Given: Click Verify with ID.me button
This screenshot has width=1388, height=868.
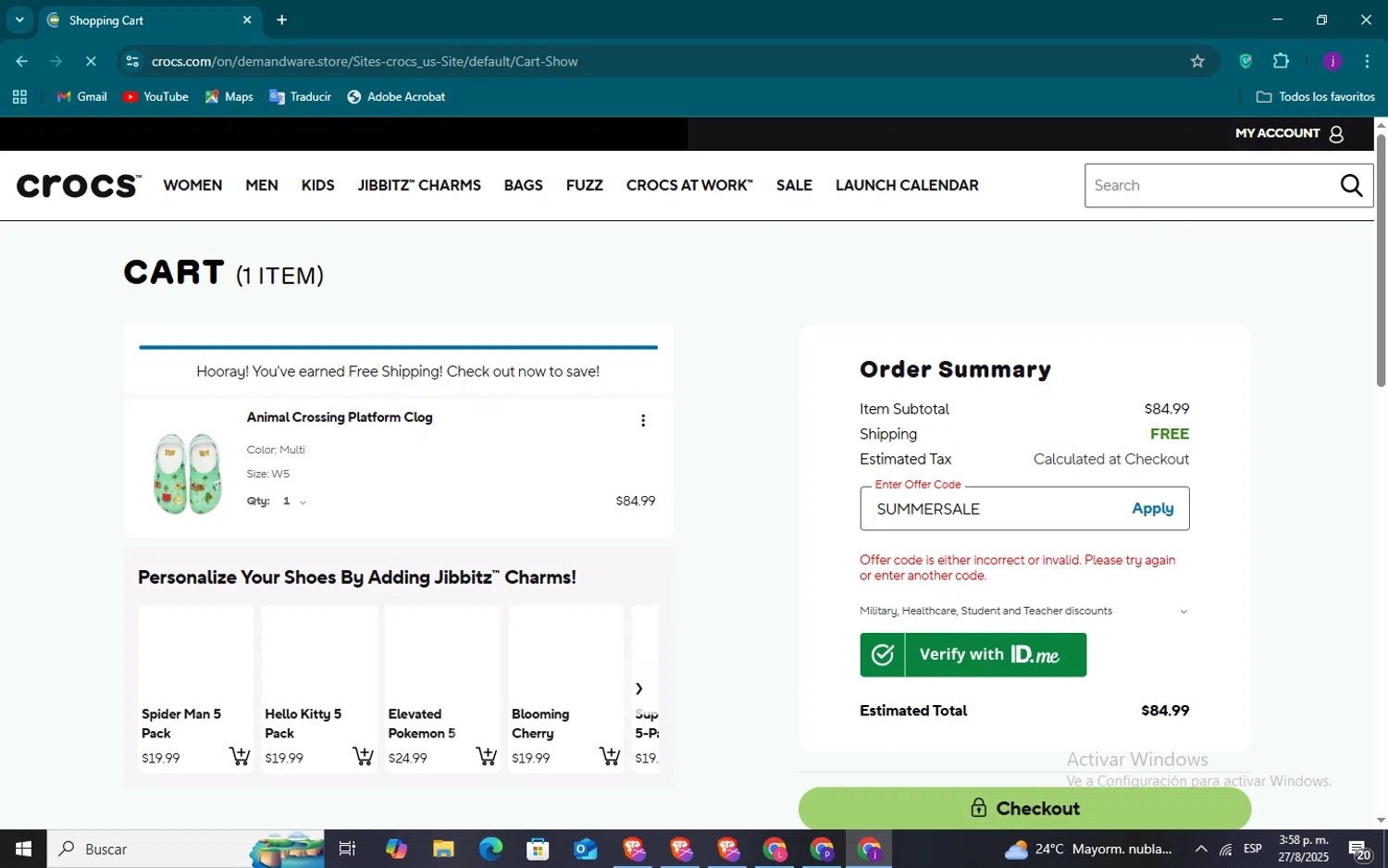Looking at the screenshot, I should point(973,654).
